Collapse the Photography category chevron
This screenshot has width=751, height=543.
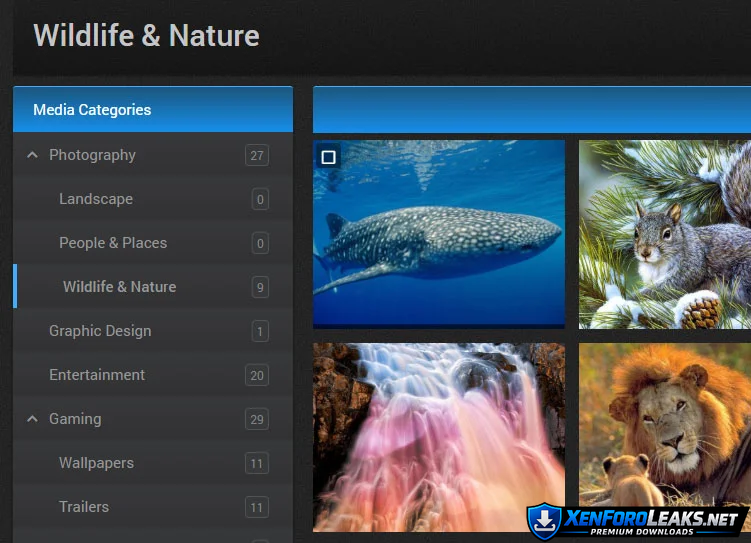click(32, 155)
